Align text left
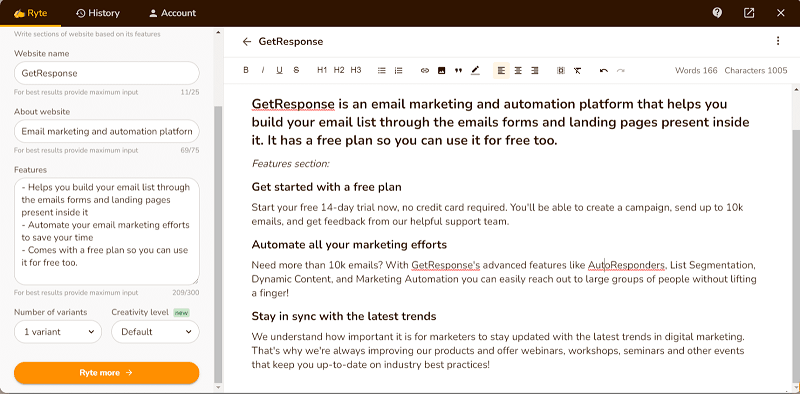The height and width of the screenshot is (394, 800). point(501,70)
